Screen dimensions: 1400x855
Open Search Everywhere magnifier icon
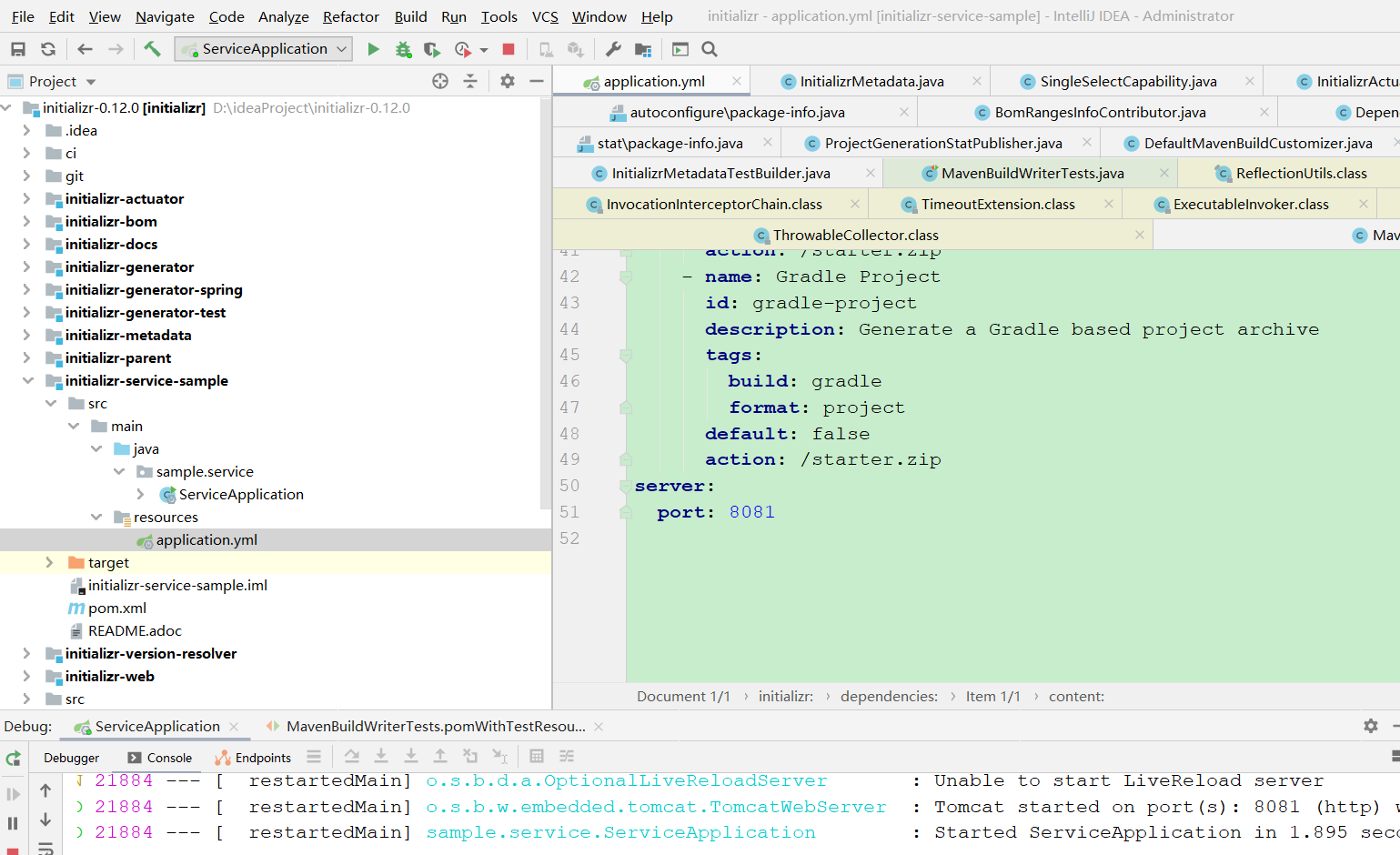click(x=710, y=49)
